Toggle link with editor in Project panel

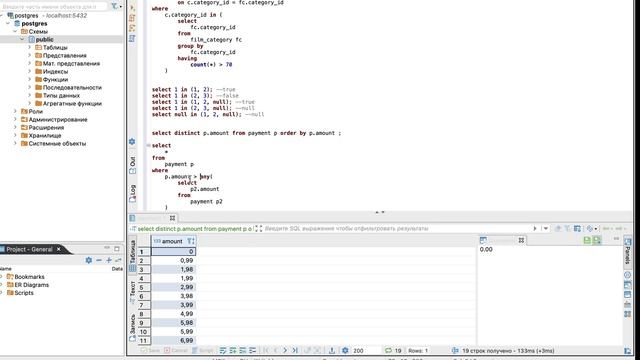tap(118, 260)
